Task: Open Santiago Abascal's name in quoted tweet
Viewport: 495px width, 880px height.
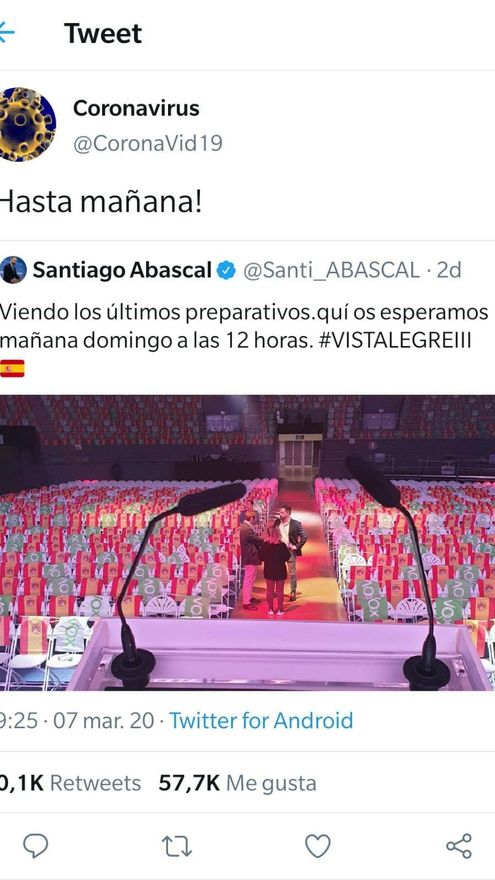Action: pos(122,271)
